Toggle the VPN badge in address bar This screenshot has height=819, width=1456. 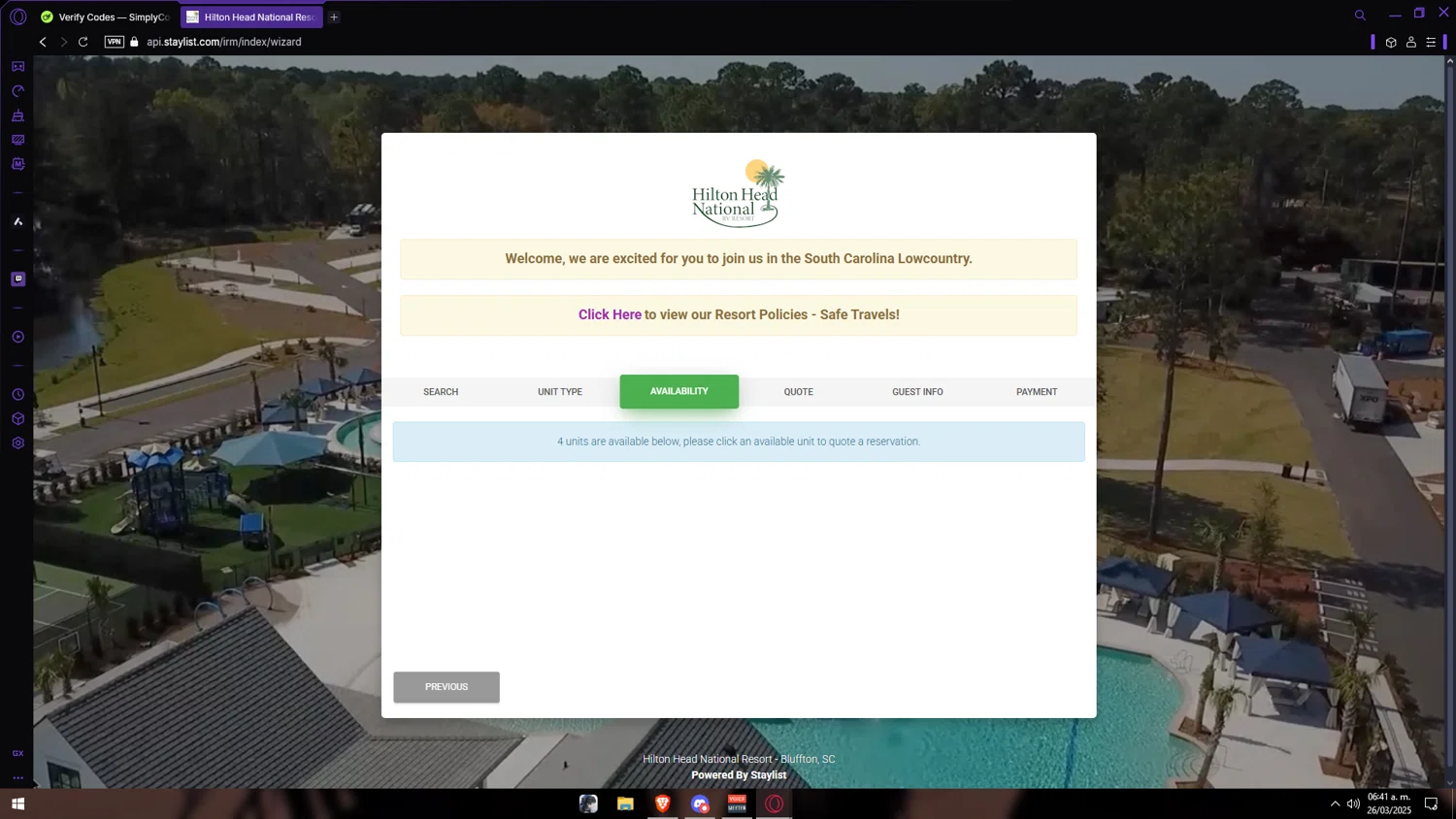pyautogui.click(x=115, y=42)
